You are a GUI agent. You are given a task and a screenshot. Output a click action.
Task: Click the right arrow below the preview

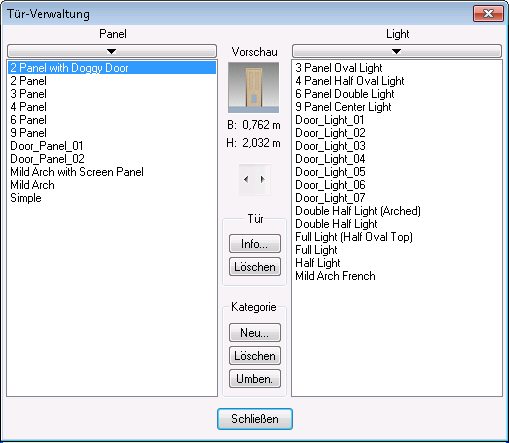pyautogui.click(x=263, y=180)
